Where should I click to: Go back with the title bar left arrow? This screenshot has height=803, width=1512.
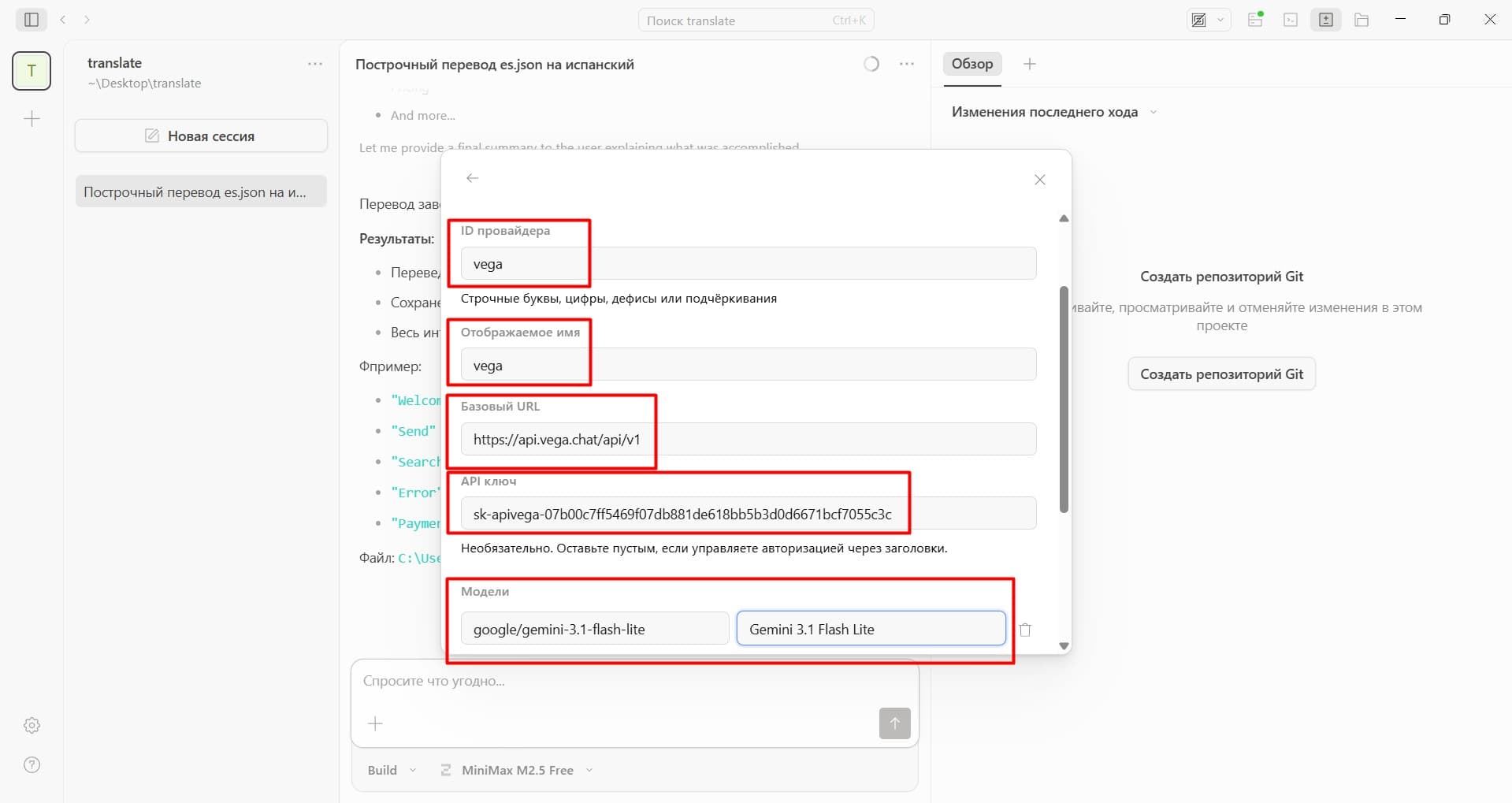point(63,20)
